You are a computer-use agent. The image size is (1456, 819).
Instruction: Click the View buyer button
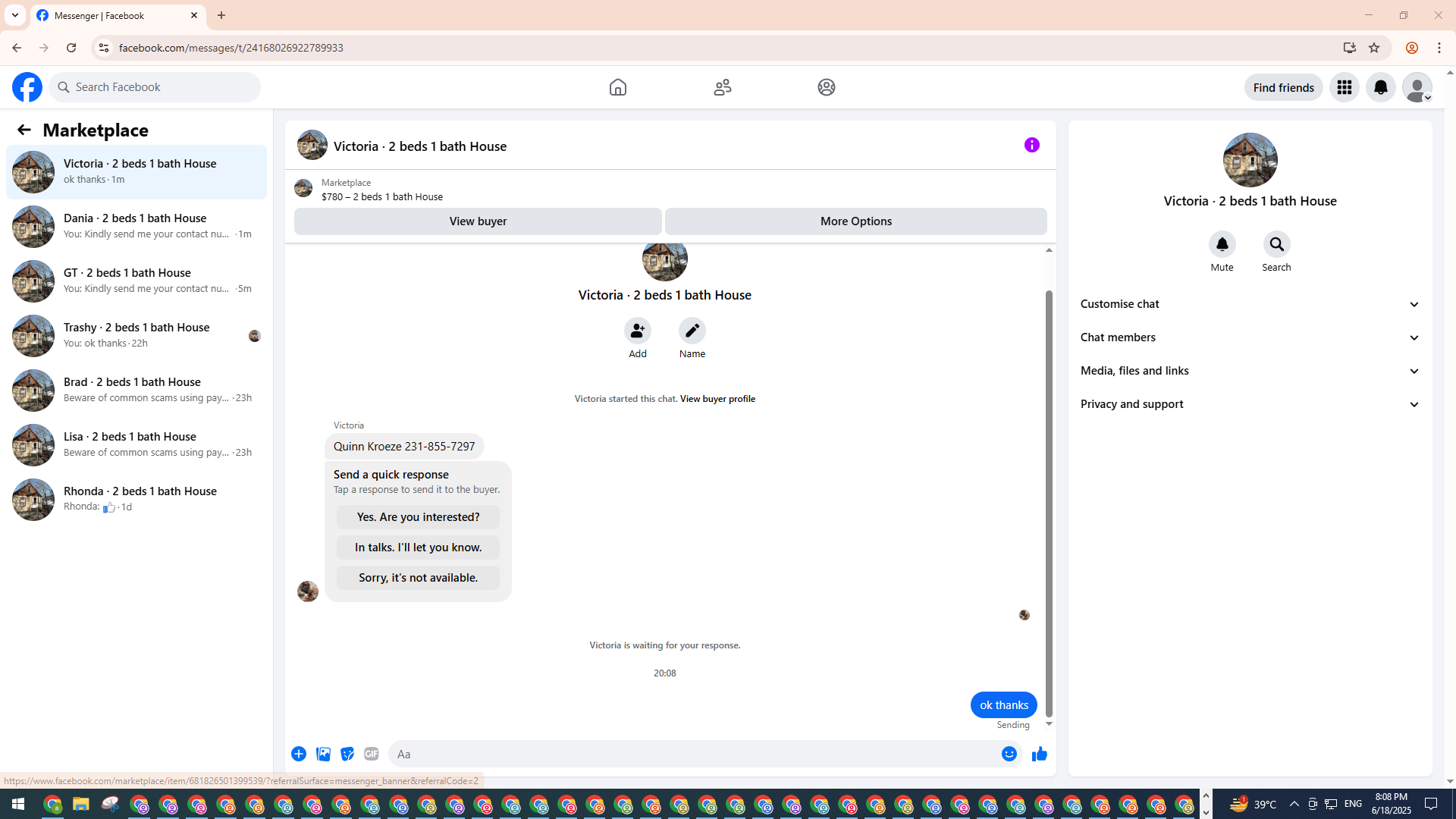478,221
